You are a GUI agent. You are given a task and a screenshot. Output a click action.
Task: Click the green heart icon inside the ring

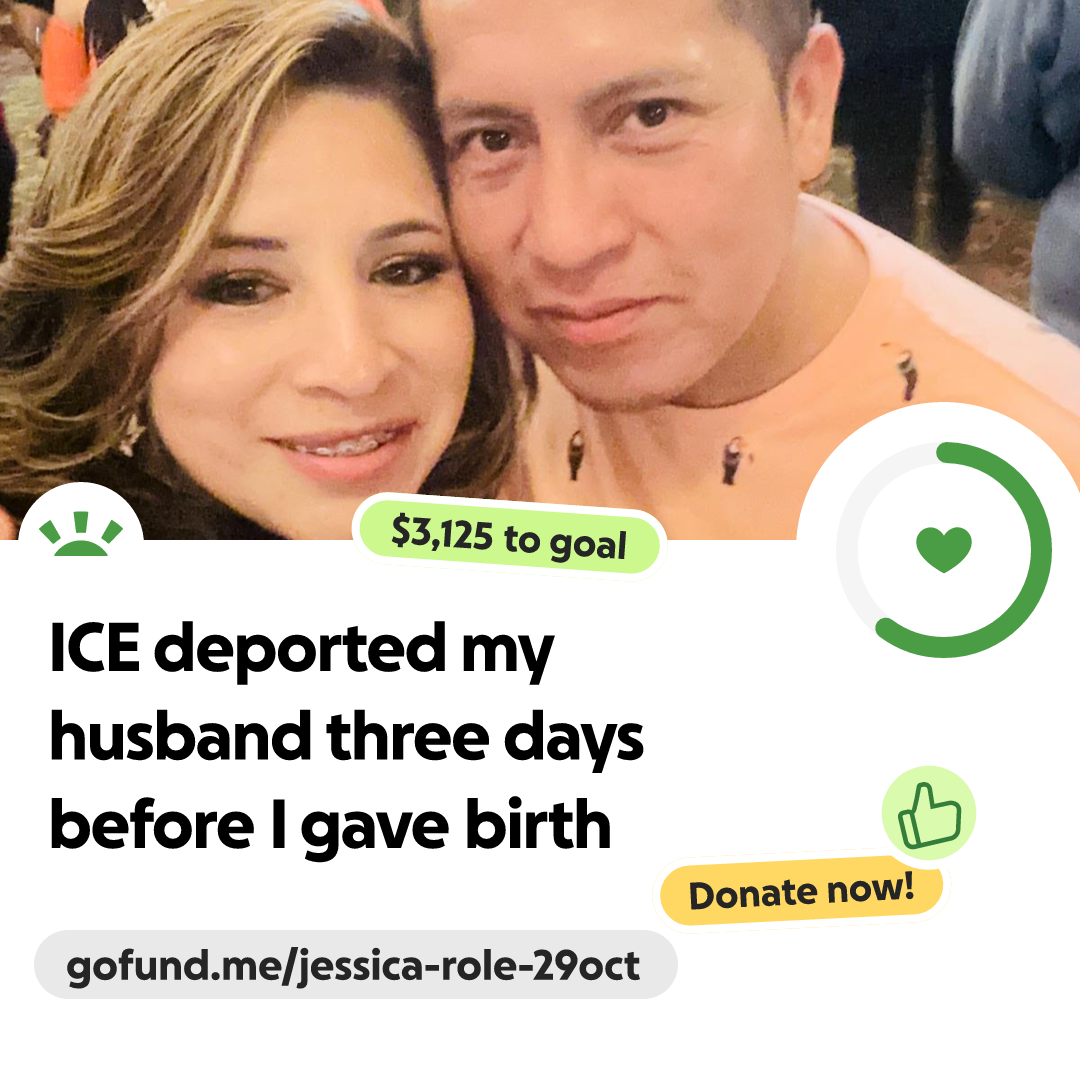click(944, 549)
